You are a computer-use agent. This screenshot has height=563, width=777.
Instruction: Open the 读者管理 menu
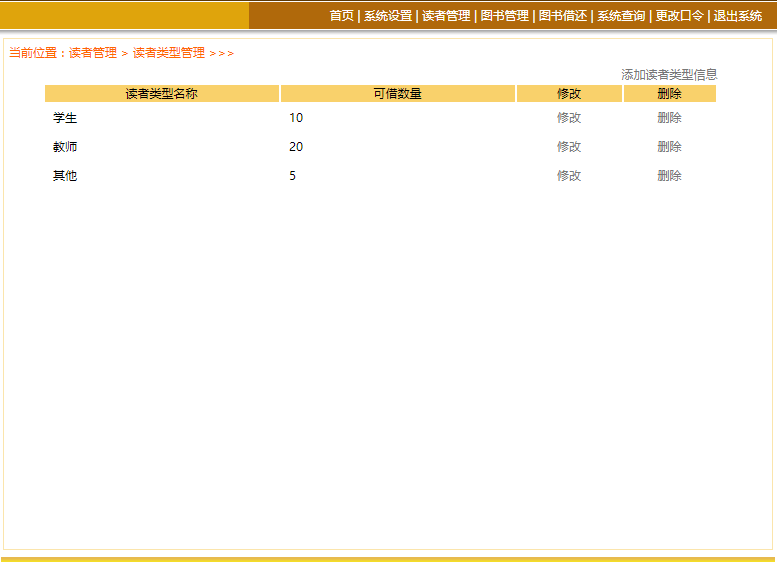coord(446,16)
